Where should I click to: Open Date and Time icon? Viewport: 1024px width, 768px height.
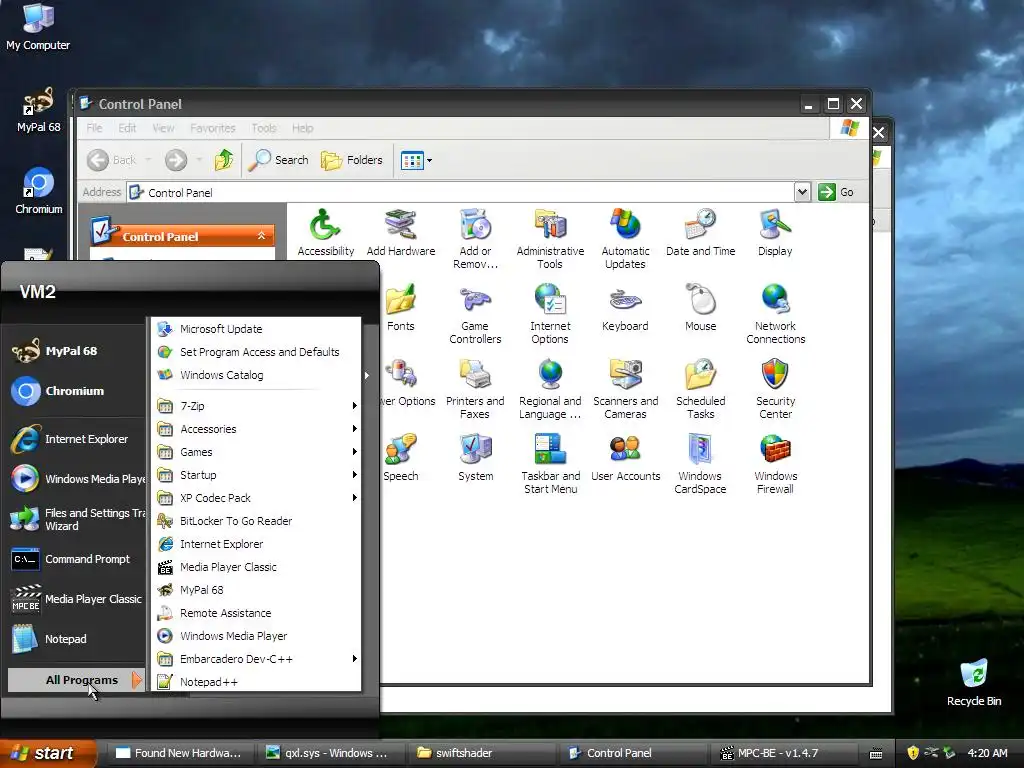pos(700,232)
